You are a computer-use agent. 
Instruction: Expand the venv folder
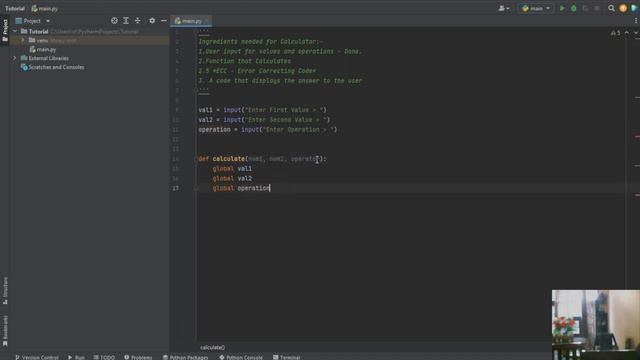(23, 40)
